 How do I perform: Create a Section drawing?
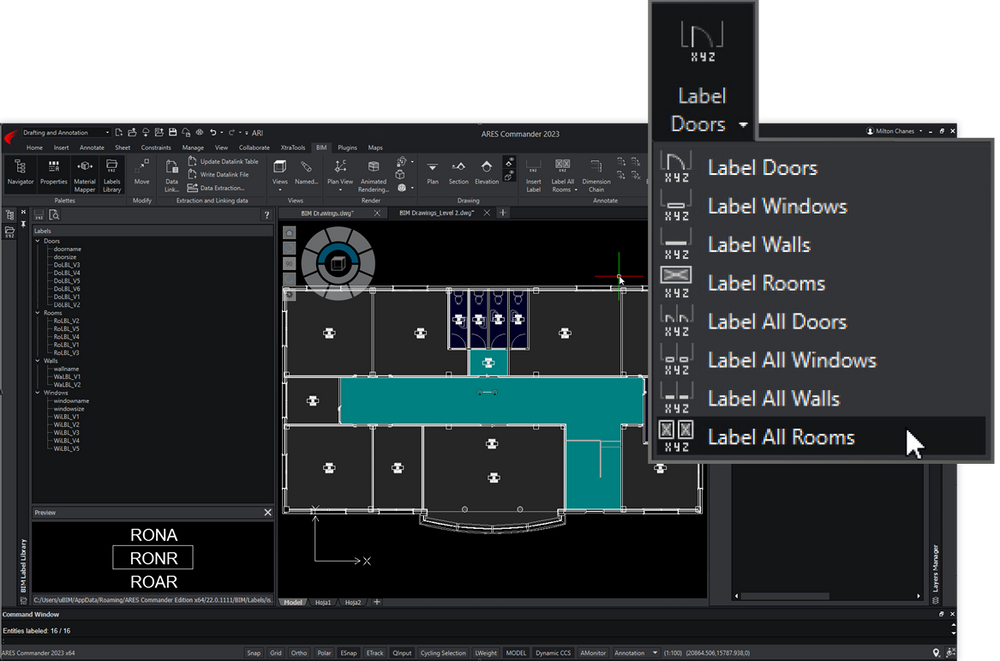click(x=458, y=172)
